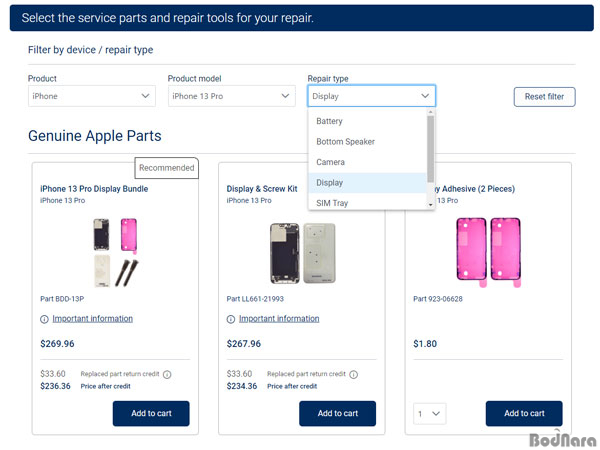600x450 pixels.
Task: Click info icon next to $33.60 credit in Display & Screw Kit card
Action: tap(354, 375)
